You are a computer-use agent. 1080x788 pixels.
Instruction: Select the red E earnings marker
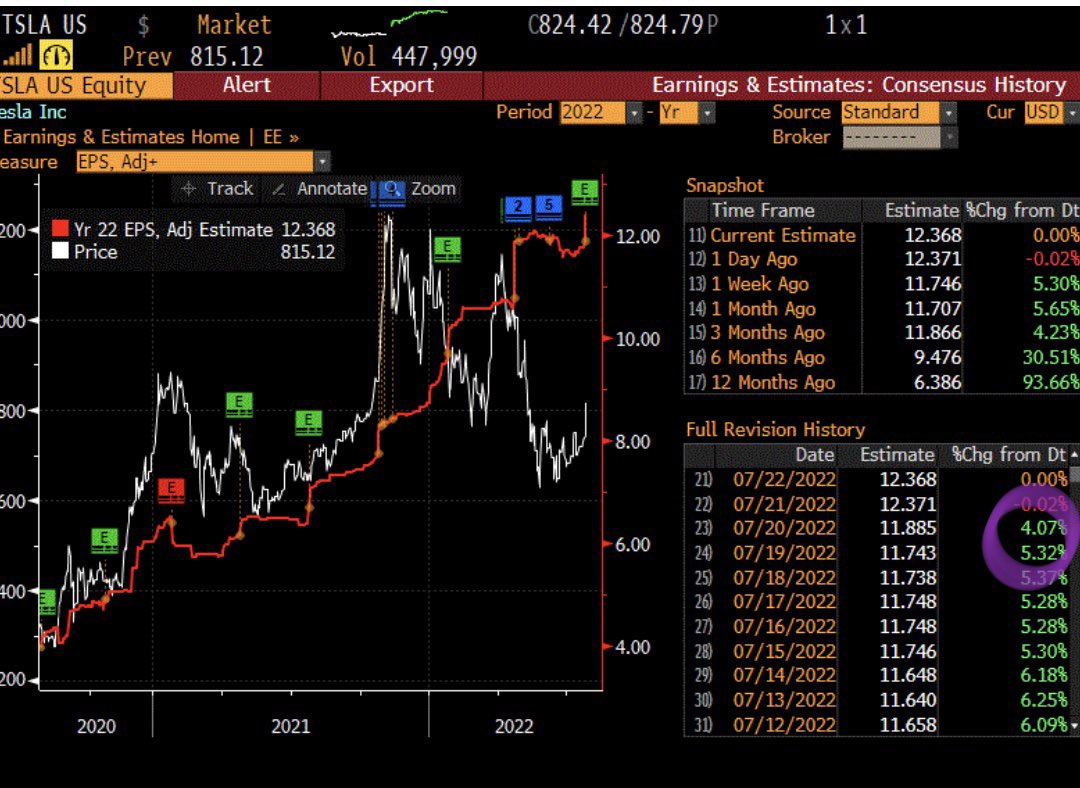[171, 490]
